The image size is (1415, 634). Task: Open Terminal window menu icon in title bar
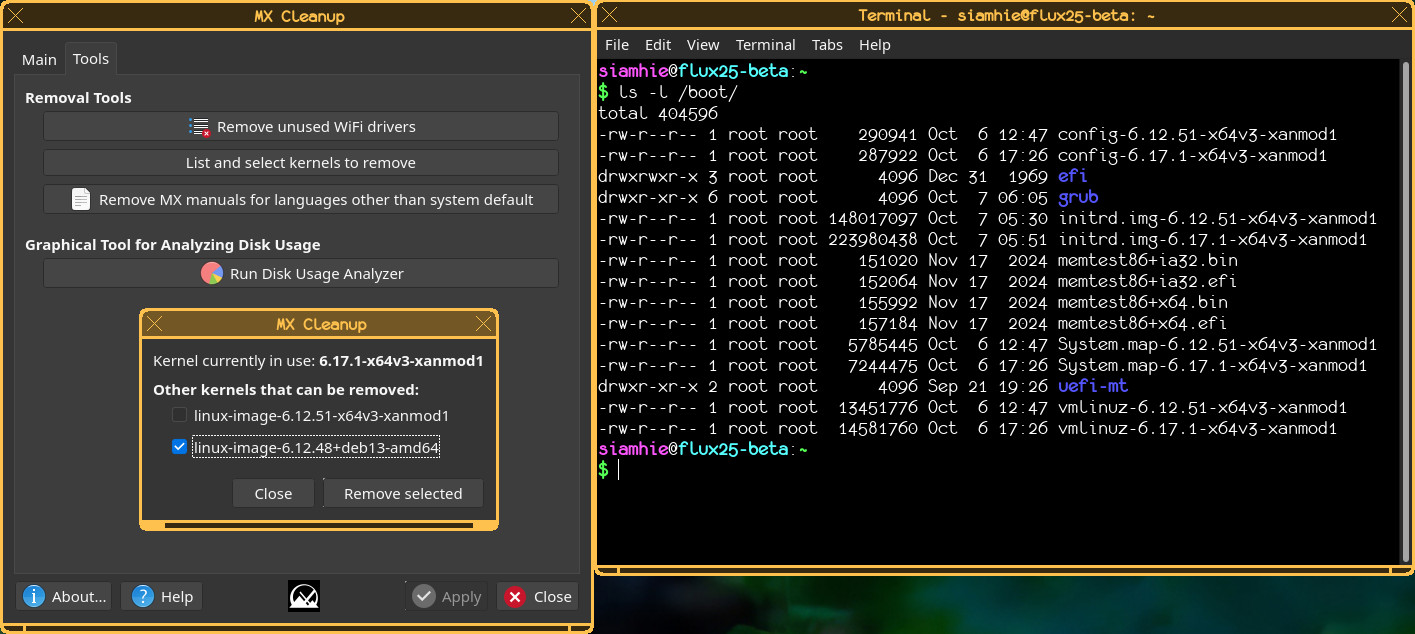pyautogui.click(x=610, y=16)
